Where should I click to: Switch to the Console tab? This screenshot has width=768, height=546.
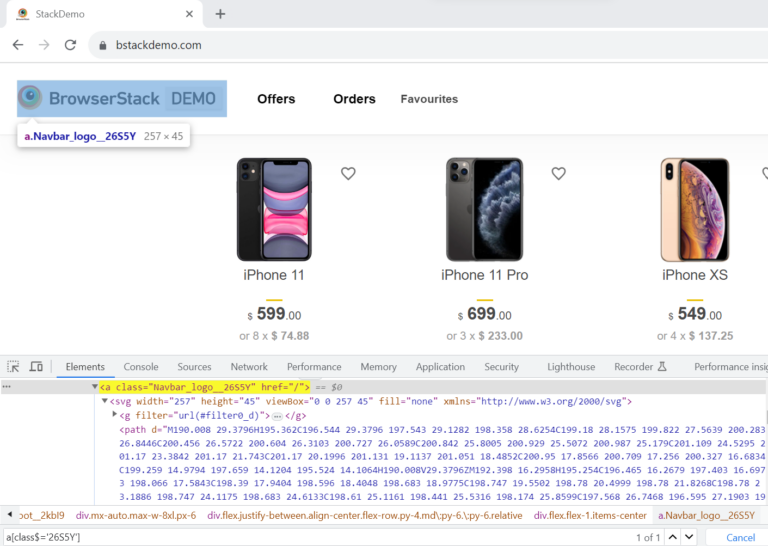tap(140, 367)
